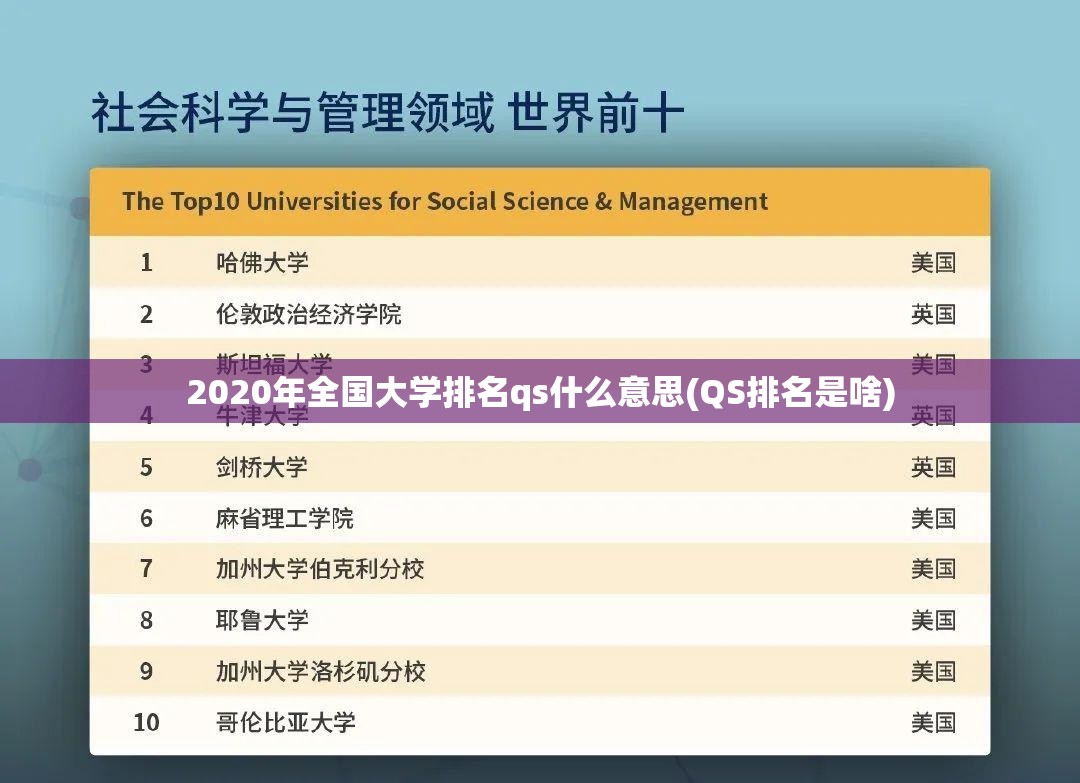This screenshot has height=783, width=1080.
Task: Click 美国 in the 哈佛大学 row
Action: [933, 262]
